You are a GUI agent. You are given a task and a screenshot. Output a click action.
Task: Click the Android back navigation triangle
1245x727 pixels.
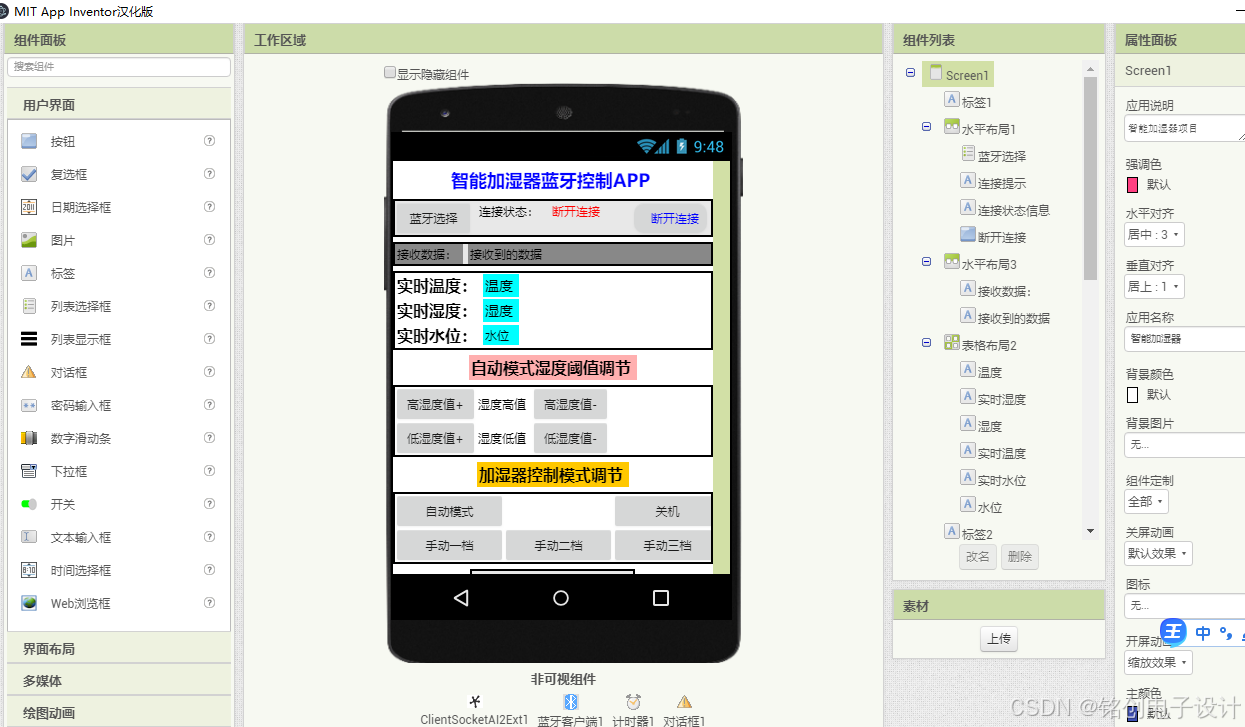point(461,598)
